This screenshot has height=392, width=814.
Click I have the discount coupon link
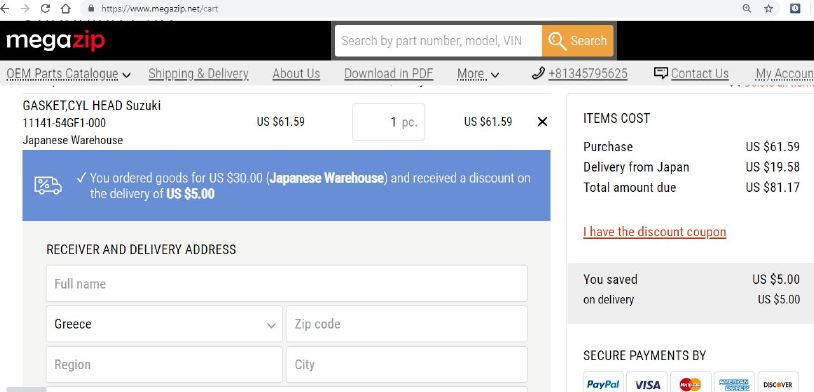[x=655, y=232]
